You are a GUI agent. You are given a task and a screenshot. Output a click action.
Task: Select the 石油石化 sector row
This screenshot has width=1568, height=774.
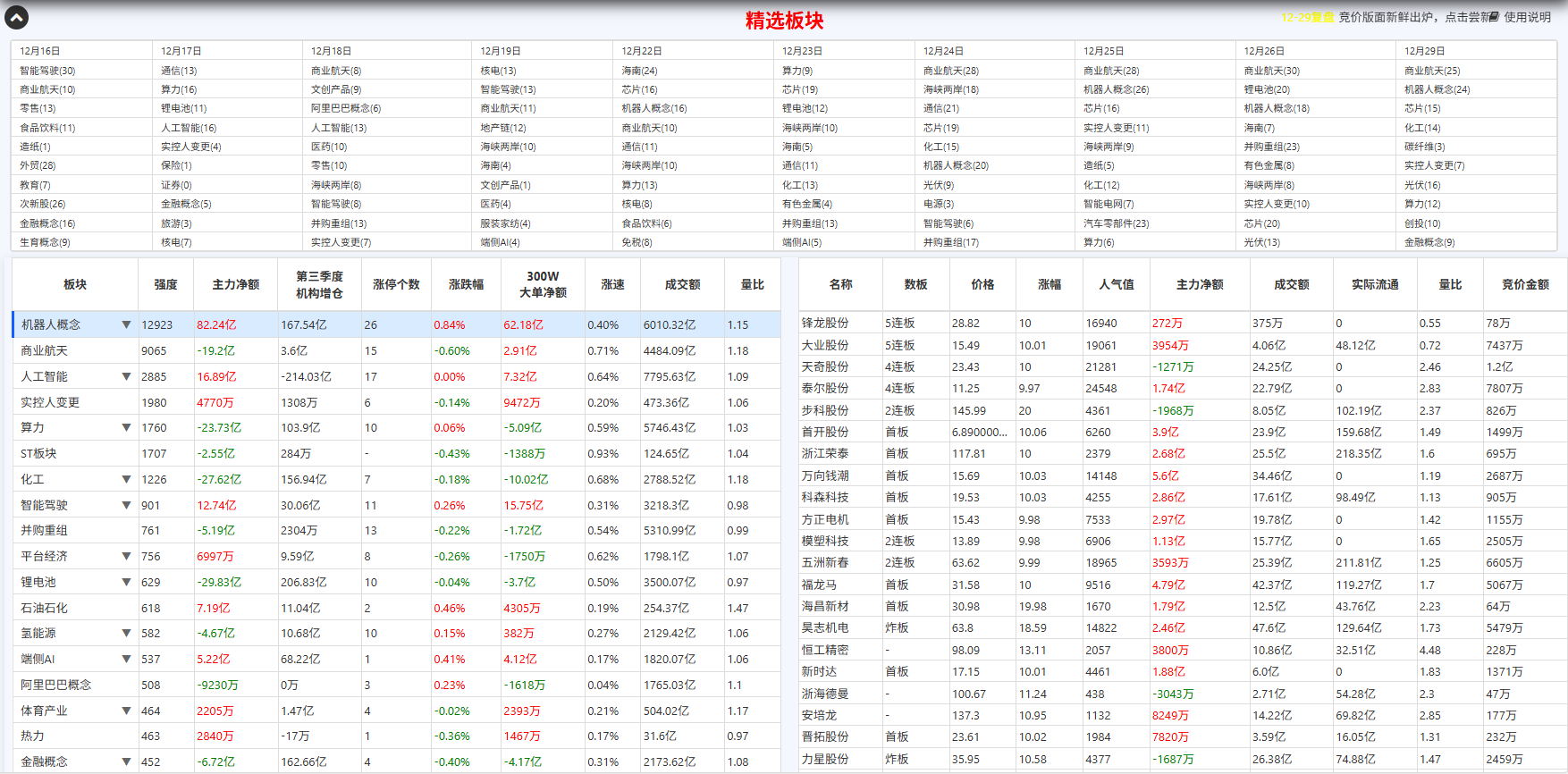click(396, 609)
